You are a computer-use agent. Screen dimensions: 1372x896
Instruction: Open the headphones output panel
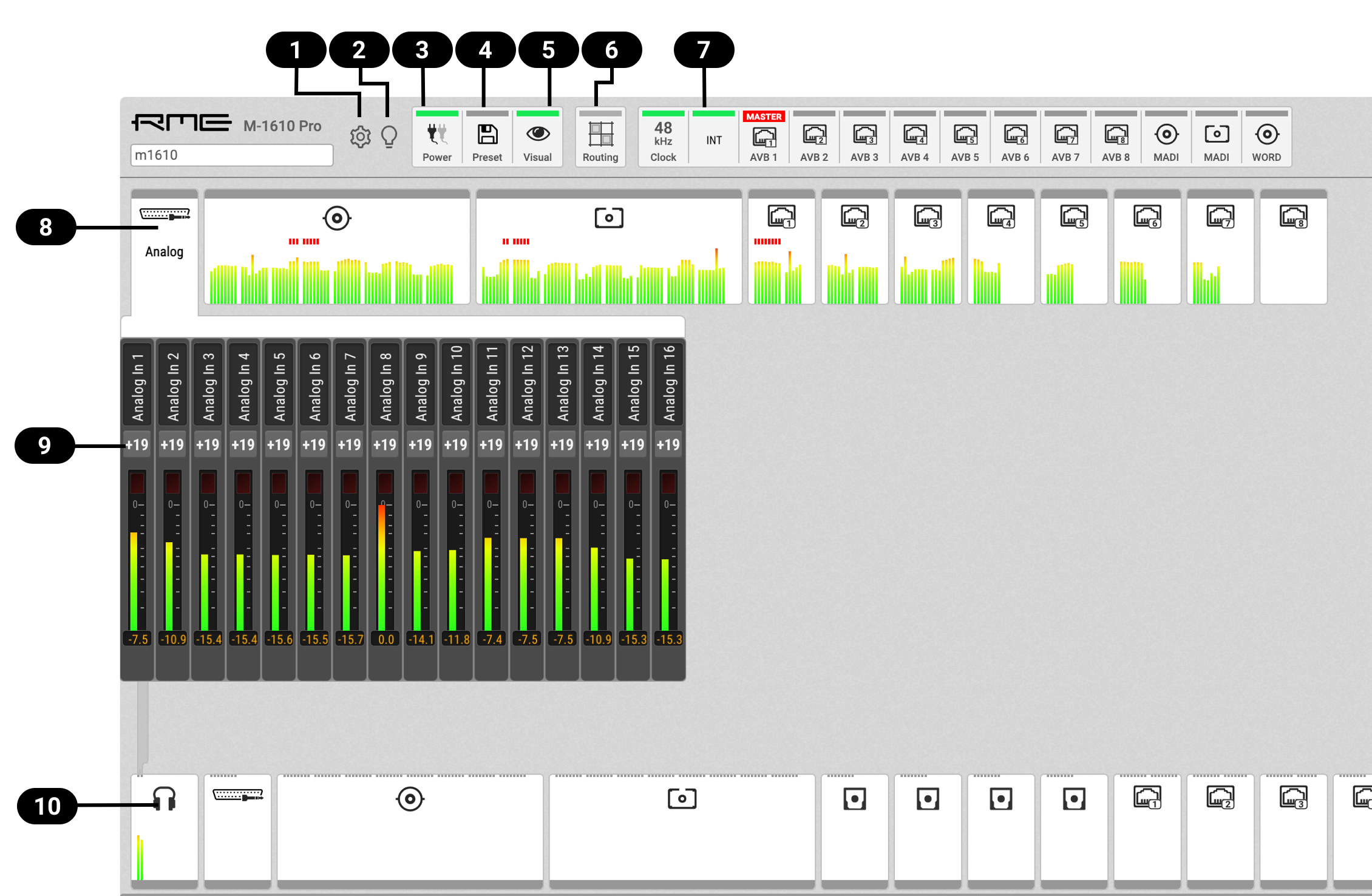(165, 832)
